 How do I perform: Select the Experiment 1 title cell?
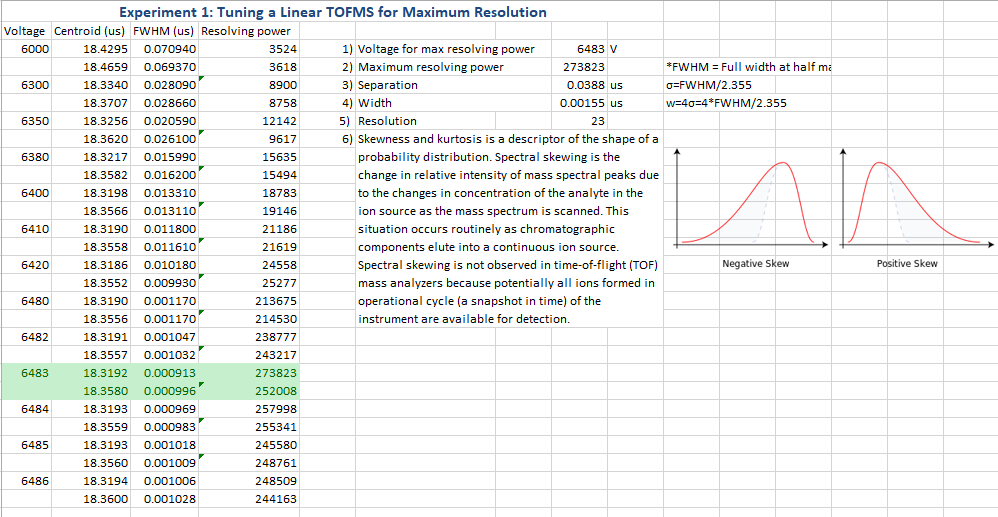[332, 12]
